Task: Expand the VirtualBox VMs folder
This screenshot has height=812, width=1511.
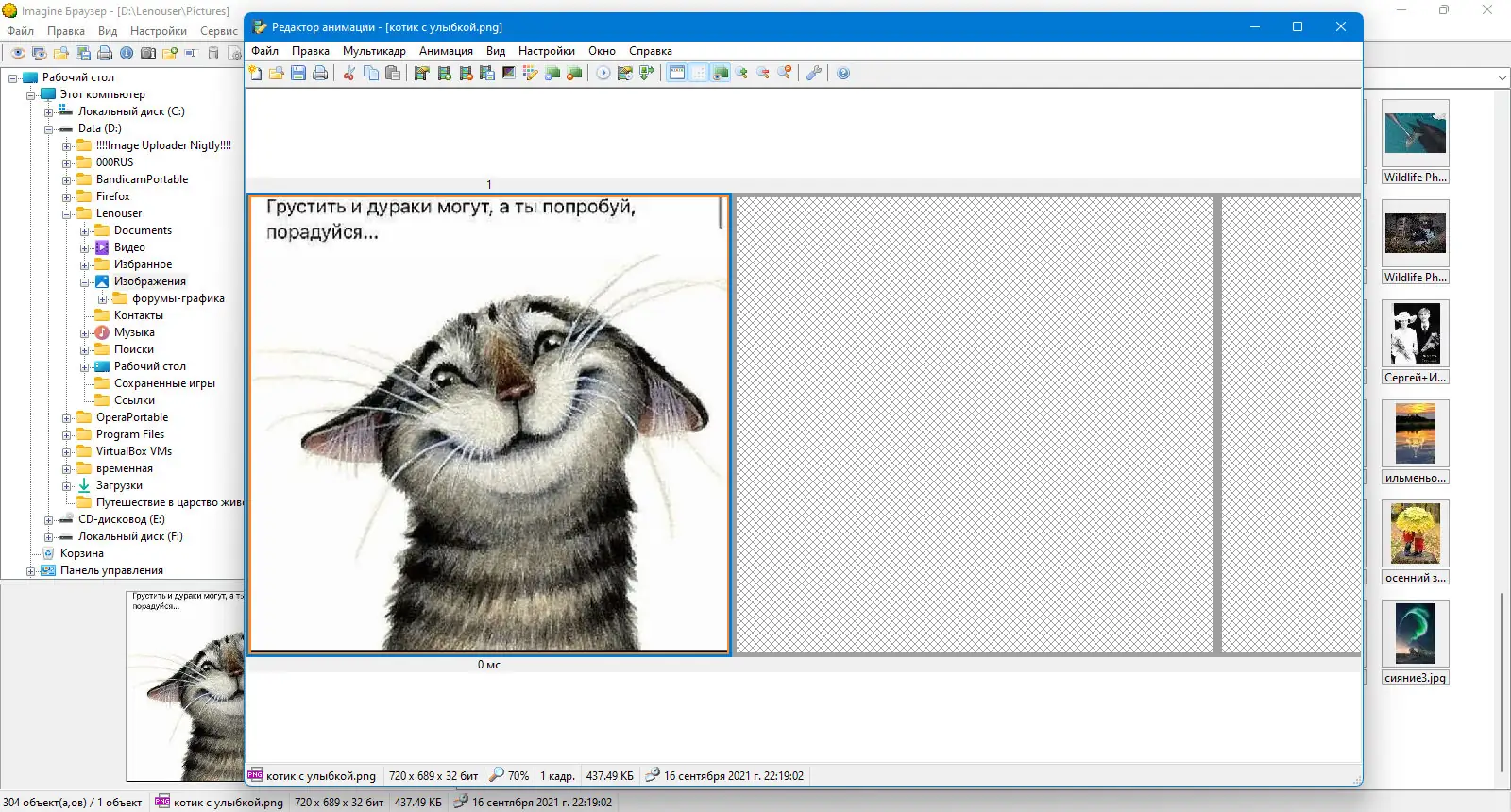Action: tap(67, 452)
